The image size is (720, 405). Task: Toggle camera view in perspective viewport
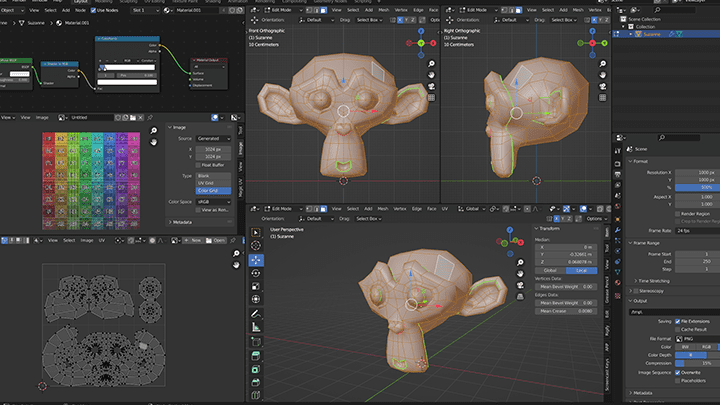520,285
